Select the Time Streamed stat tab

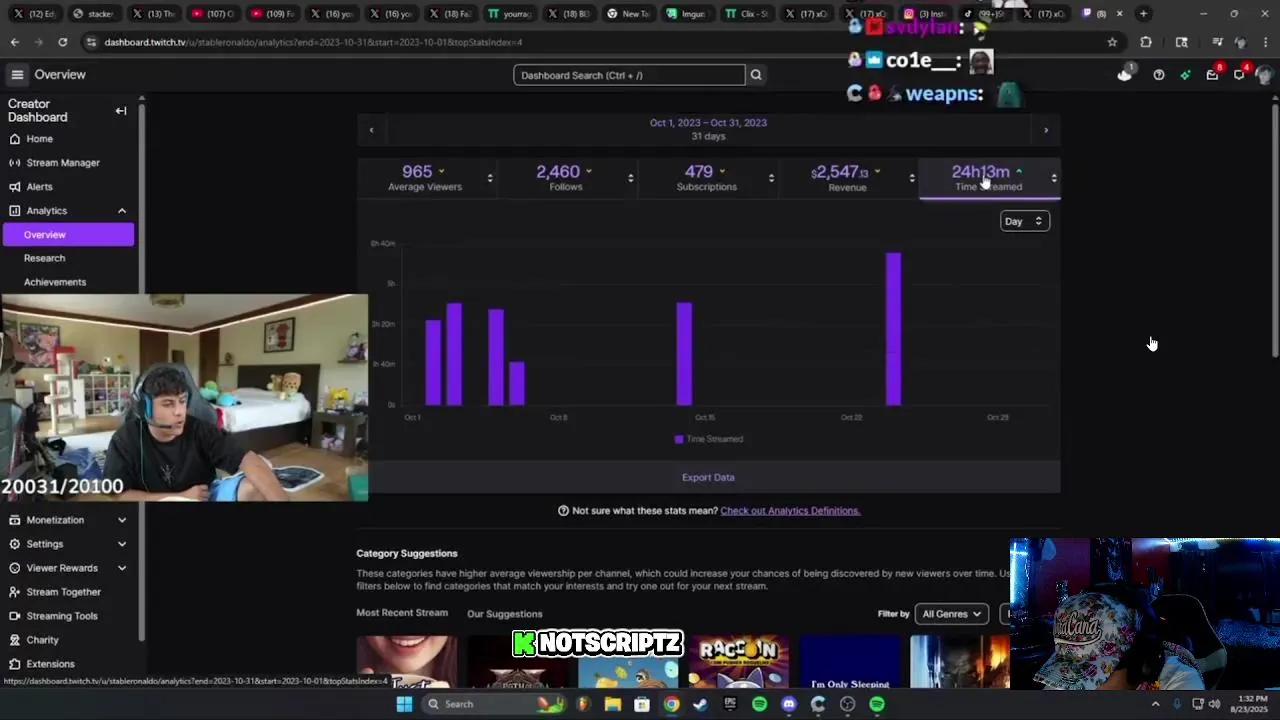click(987, 178)
